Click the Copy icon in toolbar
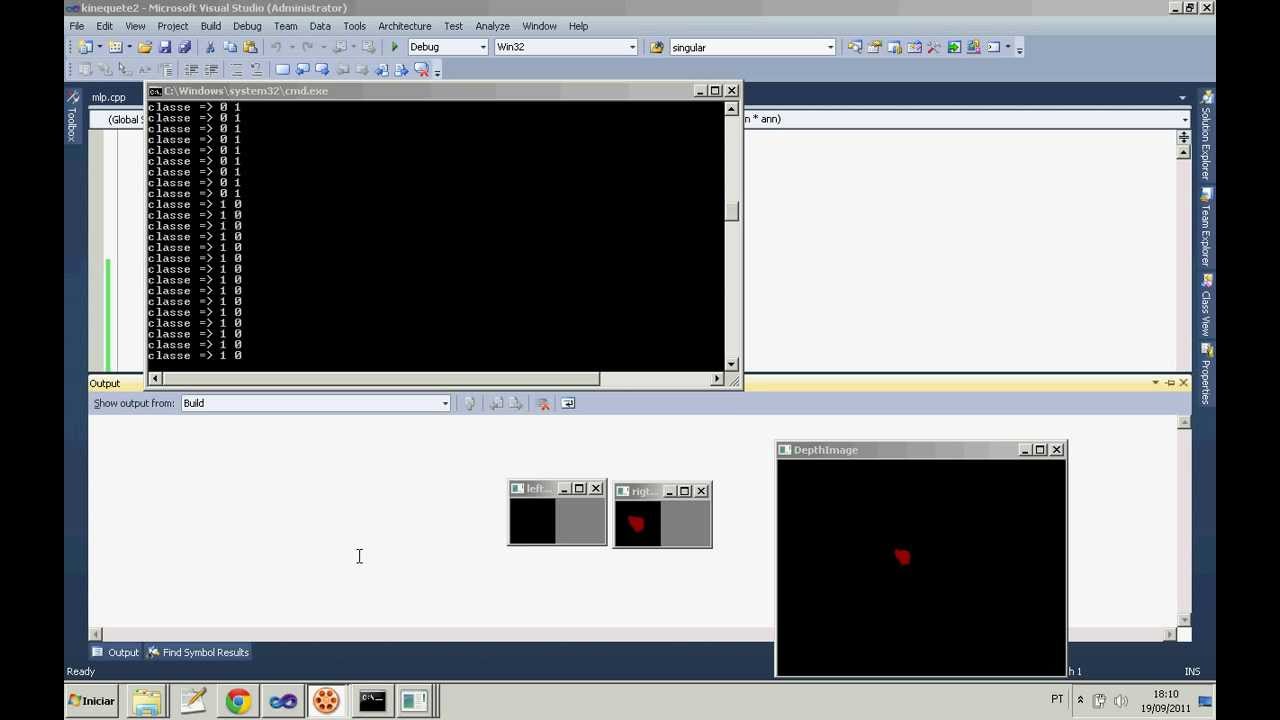 230,47
